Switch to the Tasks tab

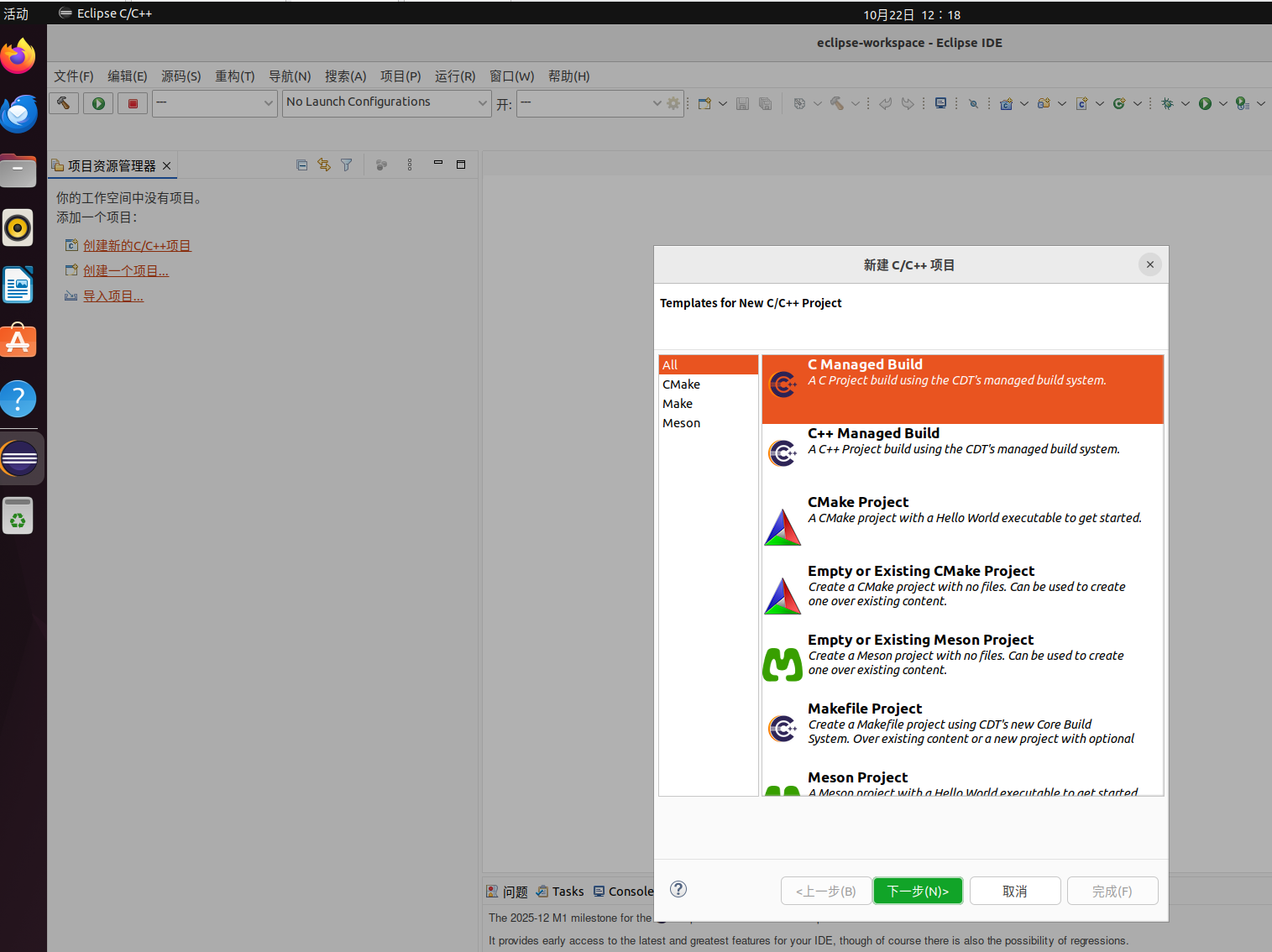pyautogui.click(x=560, y=892)
